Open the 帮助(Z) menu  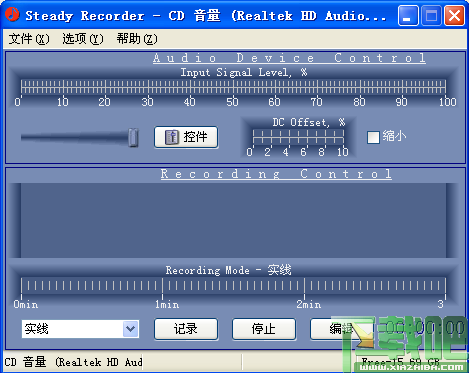click(137, 39)
